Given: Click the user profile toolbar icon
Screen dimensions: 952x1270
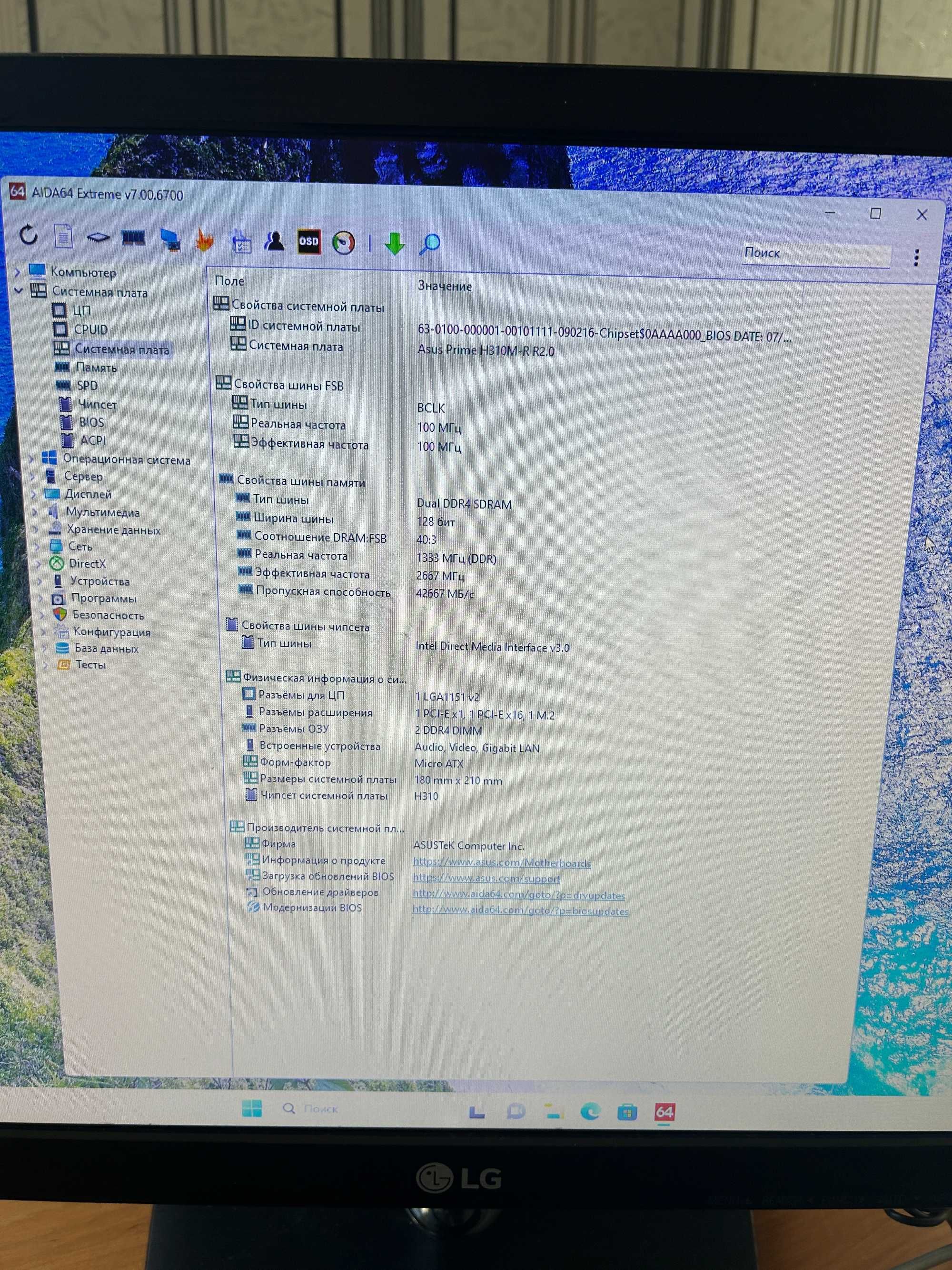Looking at the screenshot, I should (x=274, y=241).
